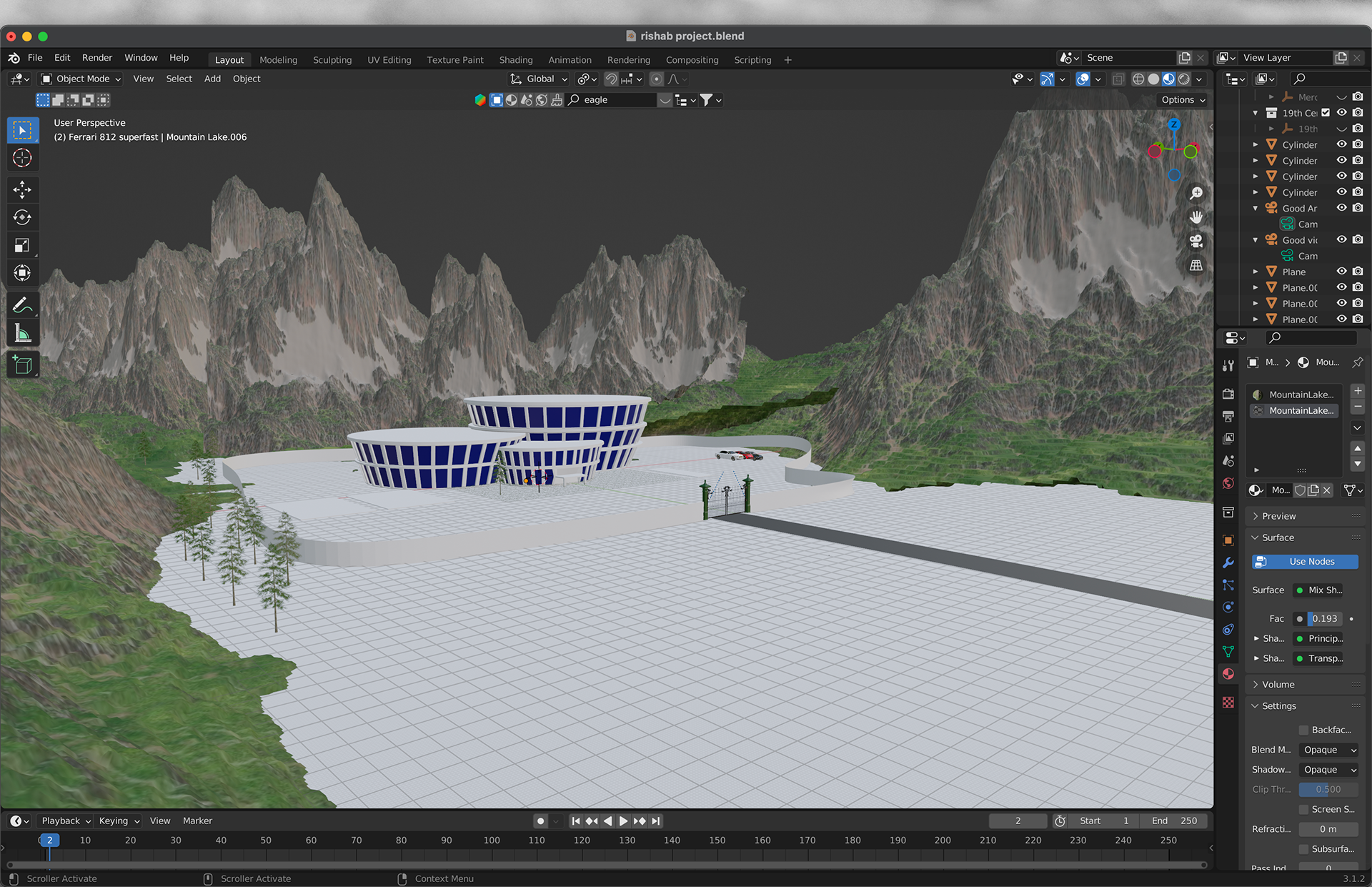The width and height of the screenshot is (1372, 887).
Task: Switch to the Modeling workspace tab
Action: [x=278, y=60]
